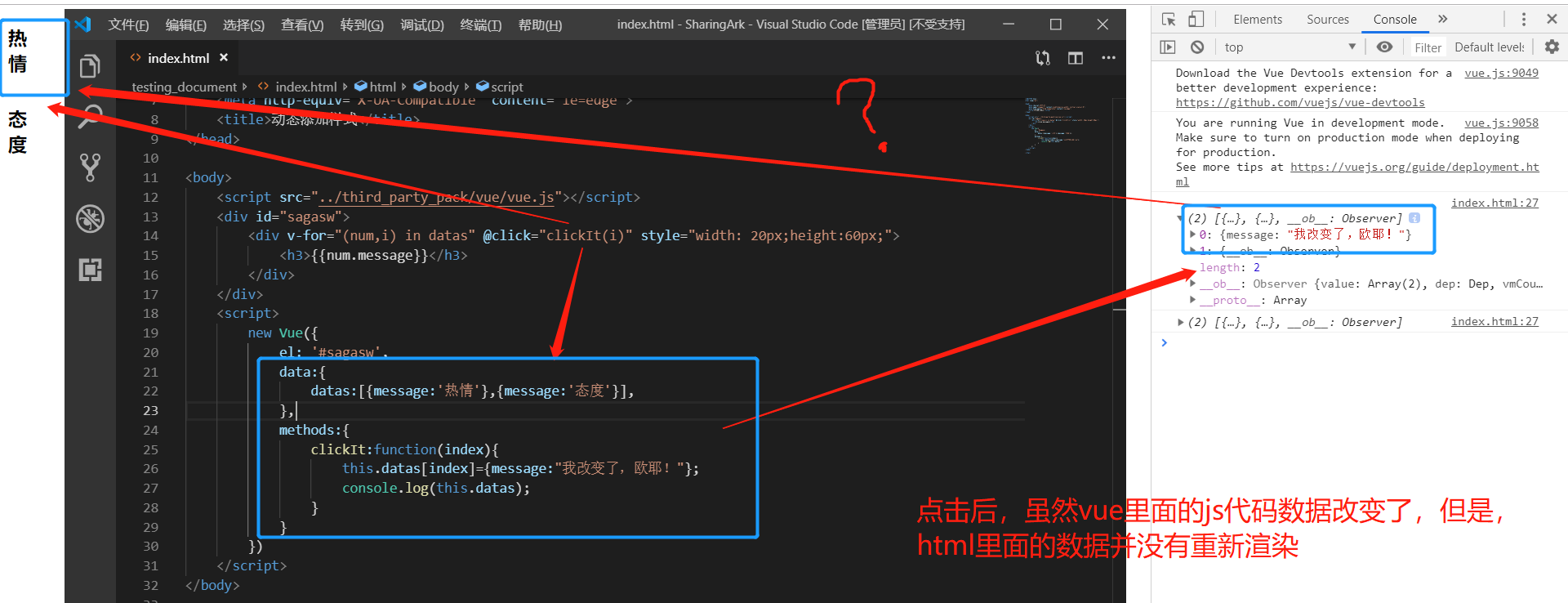Open the Source Control branch icon
This screenshot has width=1568, height=603.
pos(90,167)
